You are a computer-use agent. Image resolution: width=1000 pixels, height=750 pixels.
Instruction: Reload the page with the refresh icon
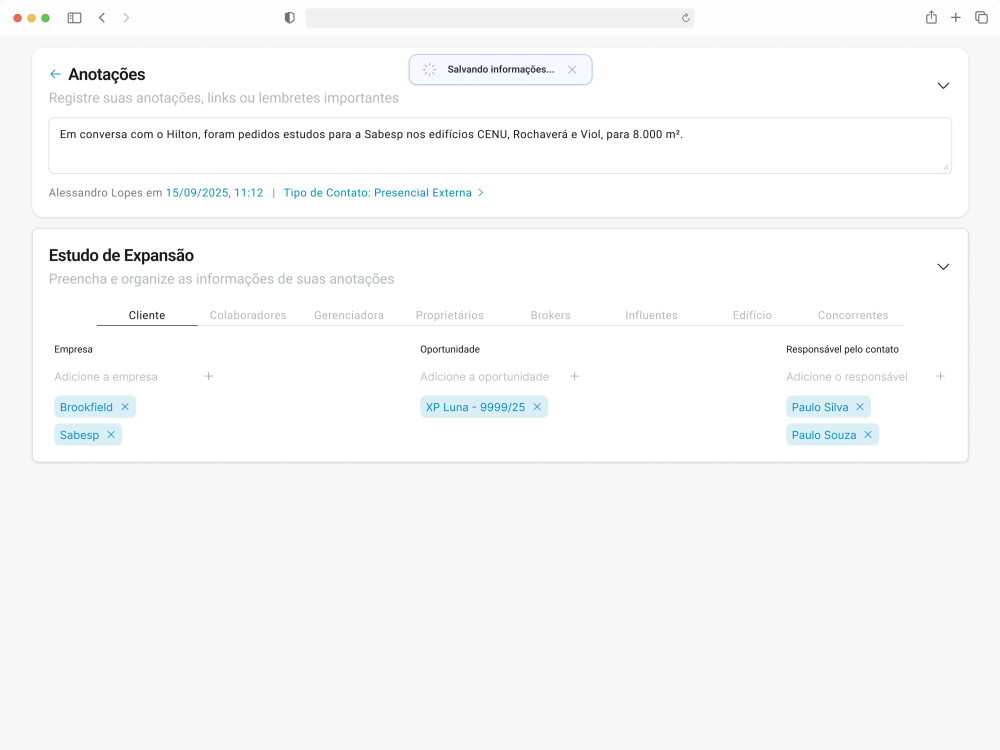685,18
